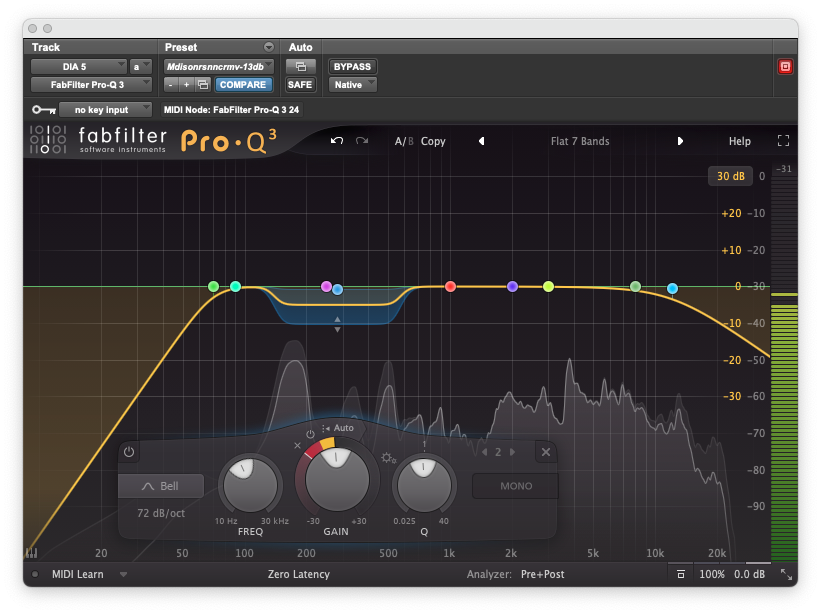Select next band arrow beside 2

coord(512,452)
